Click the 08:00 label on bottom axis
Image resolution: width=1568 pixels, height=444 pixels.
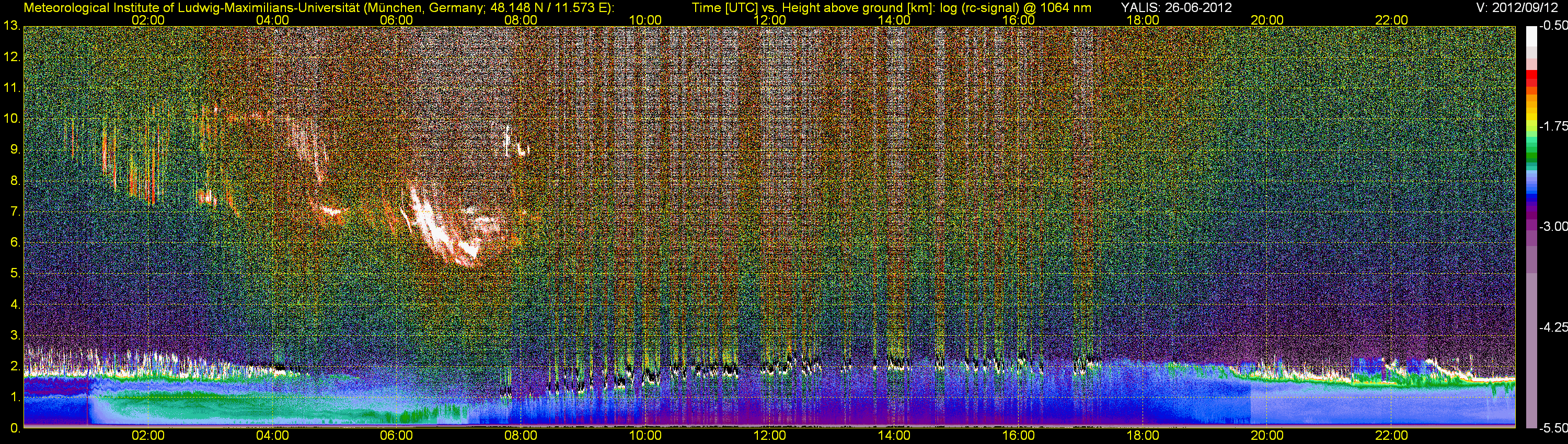tap(521, 436)
